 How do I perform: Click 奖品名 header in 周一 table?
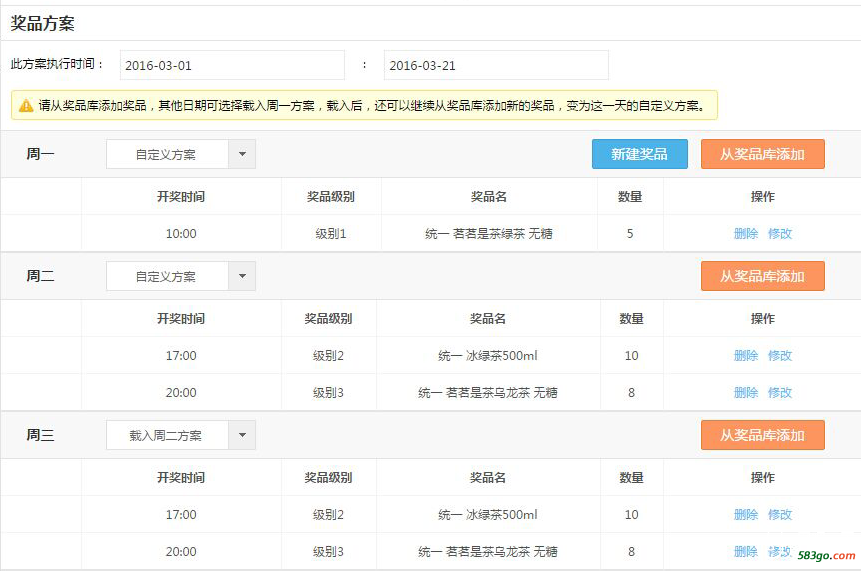pos(489,197)
